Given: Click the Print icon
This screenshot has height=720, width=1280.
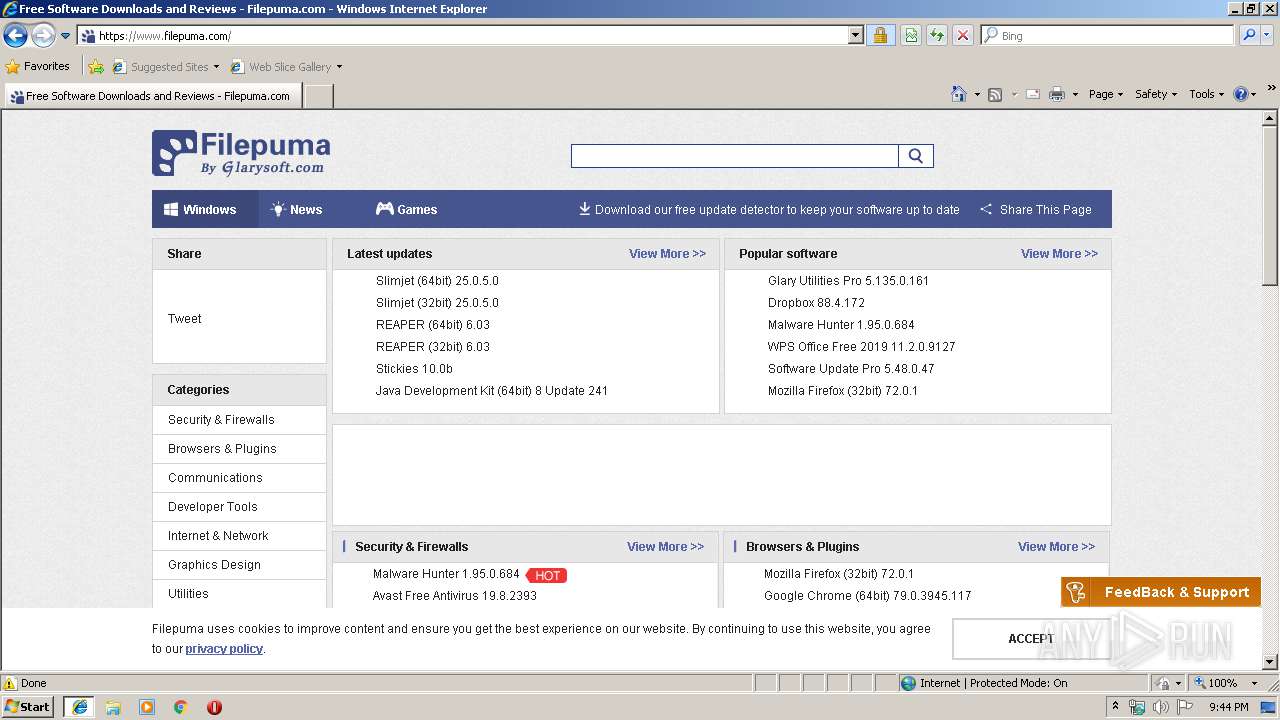Looking at the screenshot, I should pyautogui.click(x=1056, y=94).
